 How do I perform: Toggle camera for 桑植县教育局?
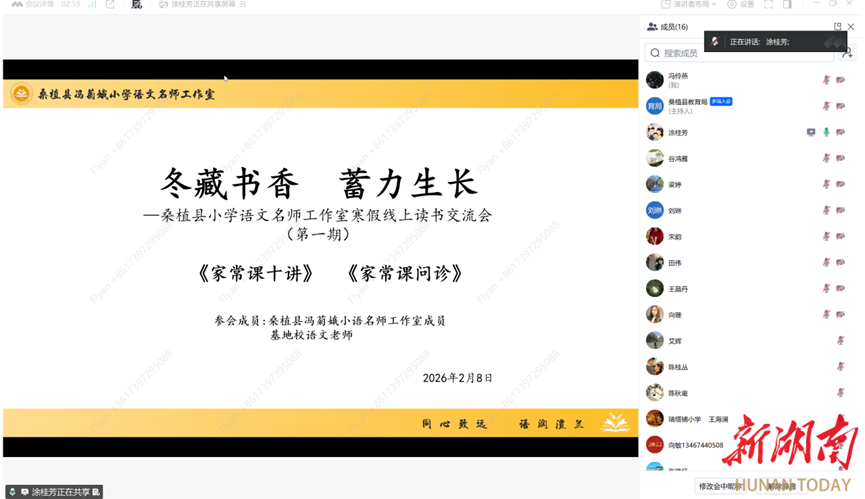pos(840,106)
